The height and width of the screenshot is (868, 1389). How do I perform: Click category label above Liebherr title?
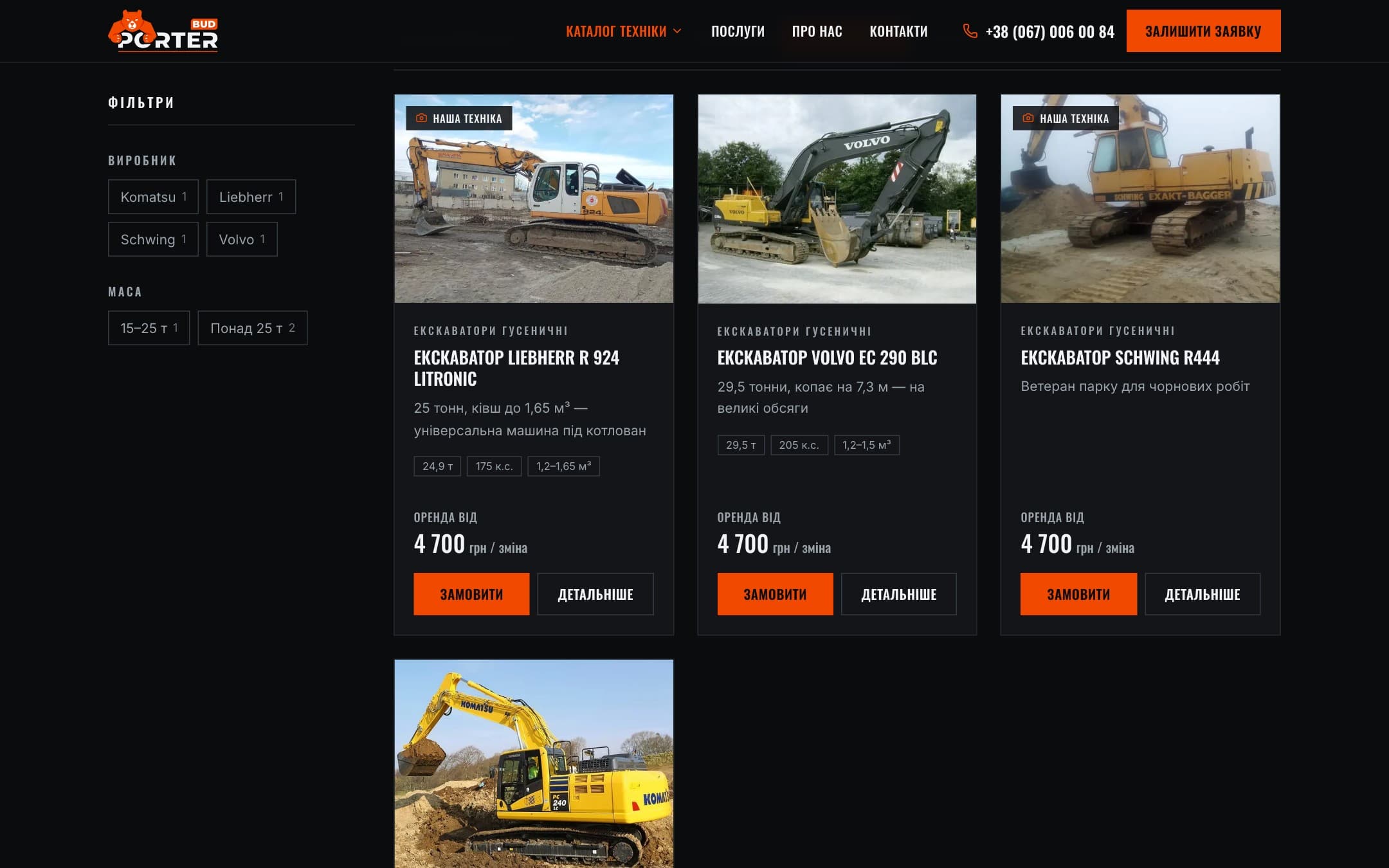tap(491, 331)
